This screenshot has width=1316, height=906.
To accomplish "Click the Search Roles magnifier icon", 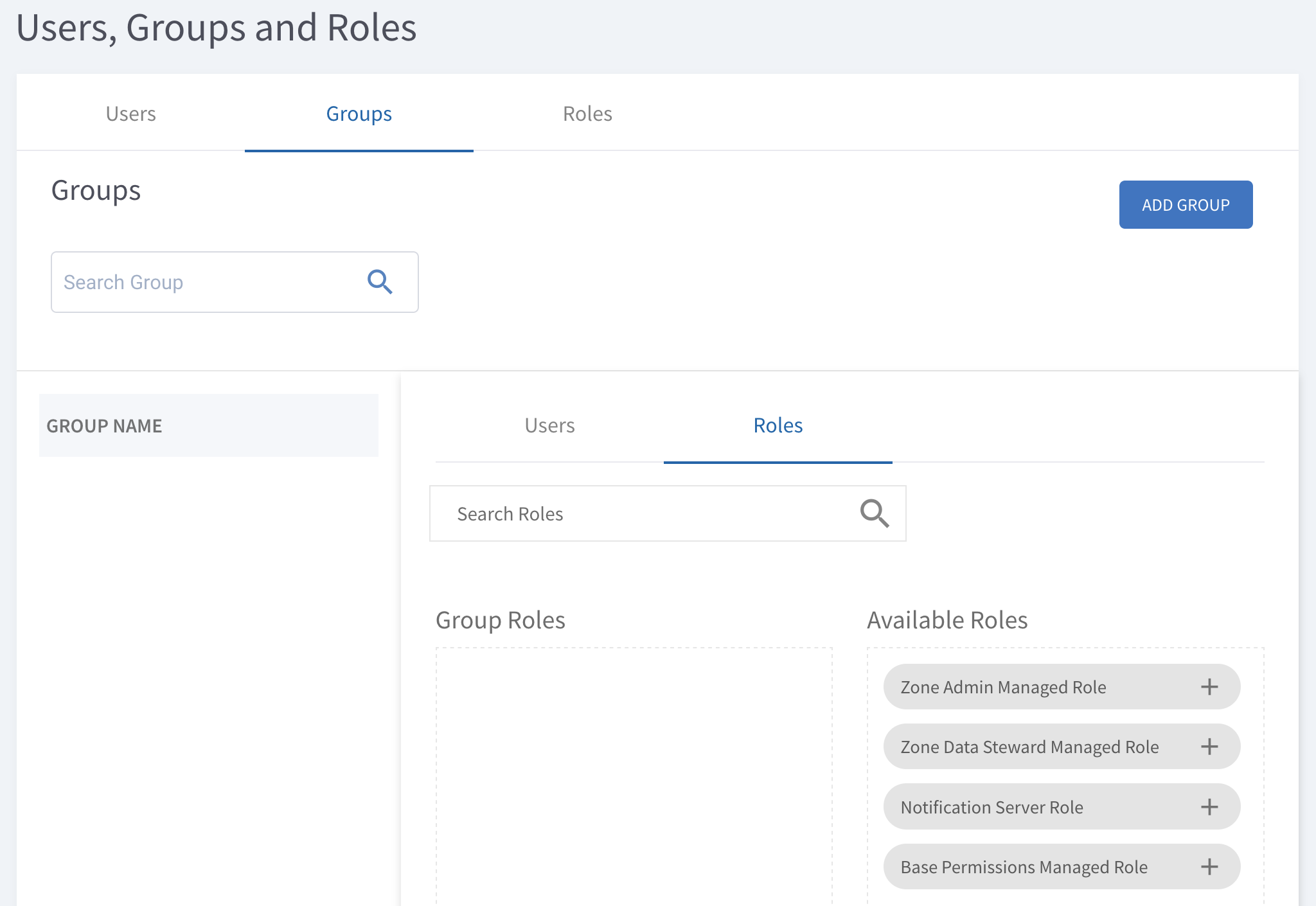I will pyautogui.click(x=875, y=513).
